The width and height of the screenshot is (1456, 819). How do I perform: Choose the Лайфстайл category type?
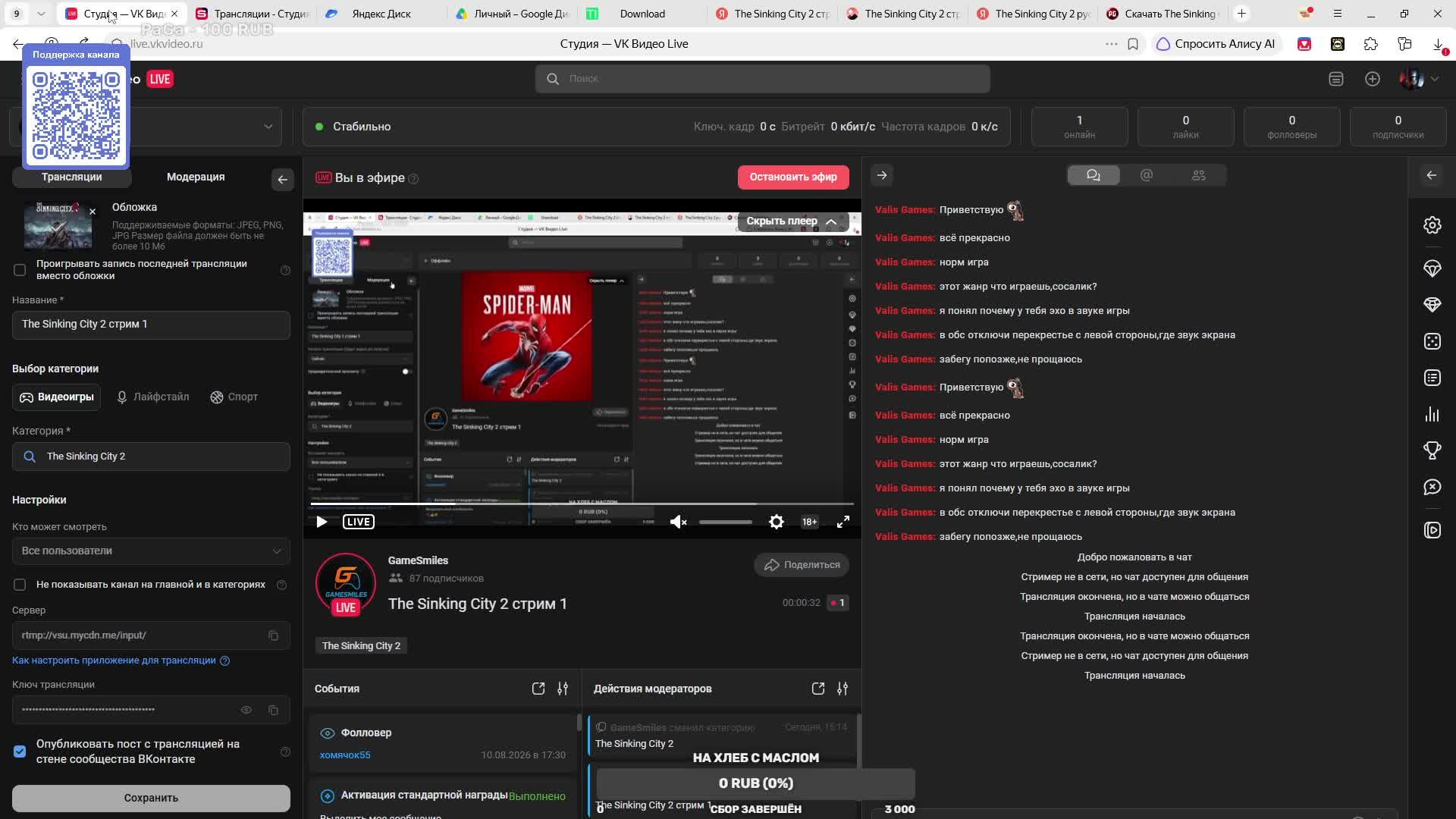[152, 397]
